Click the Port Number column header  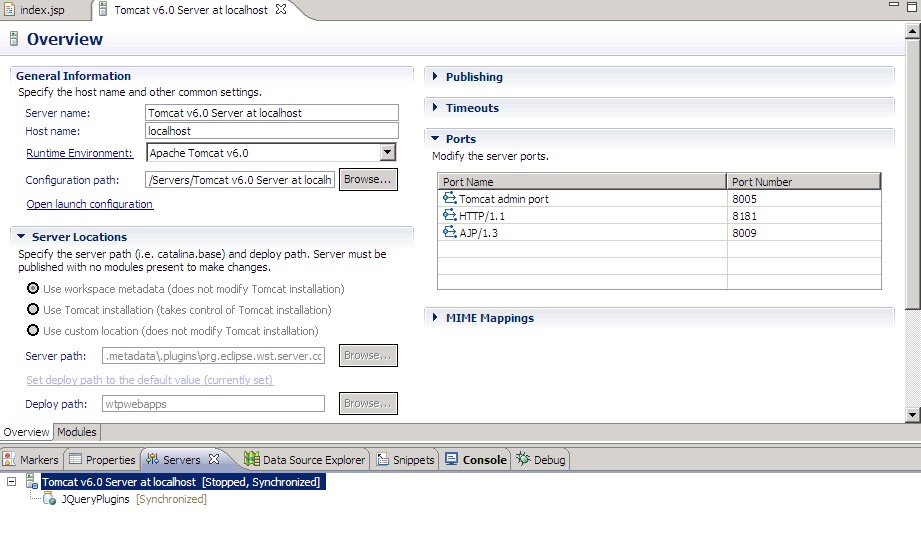(x=804, y=181)
